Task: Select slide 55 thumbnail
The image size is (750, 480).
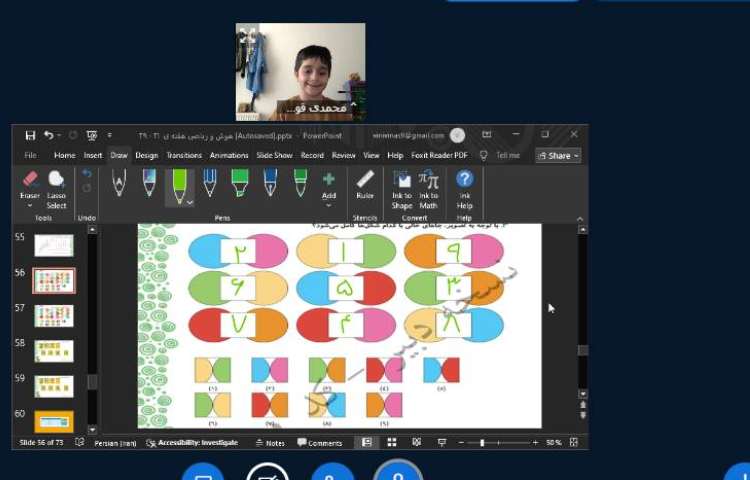Action: 54,245
